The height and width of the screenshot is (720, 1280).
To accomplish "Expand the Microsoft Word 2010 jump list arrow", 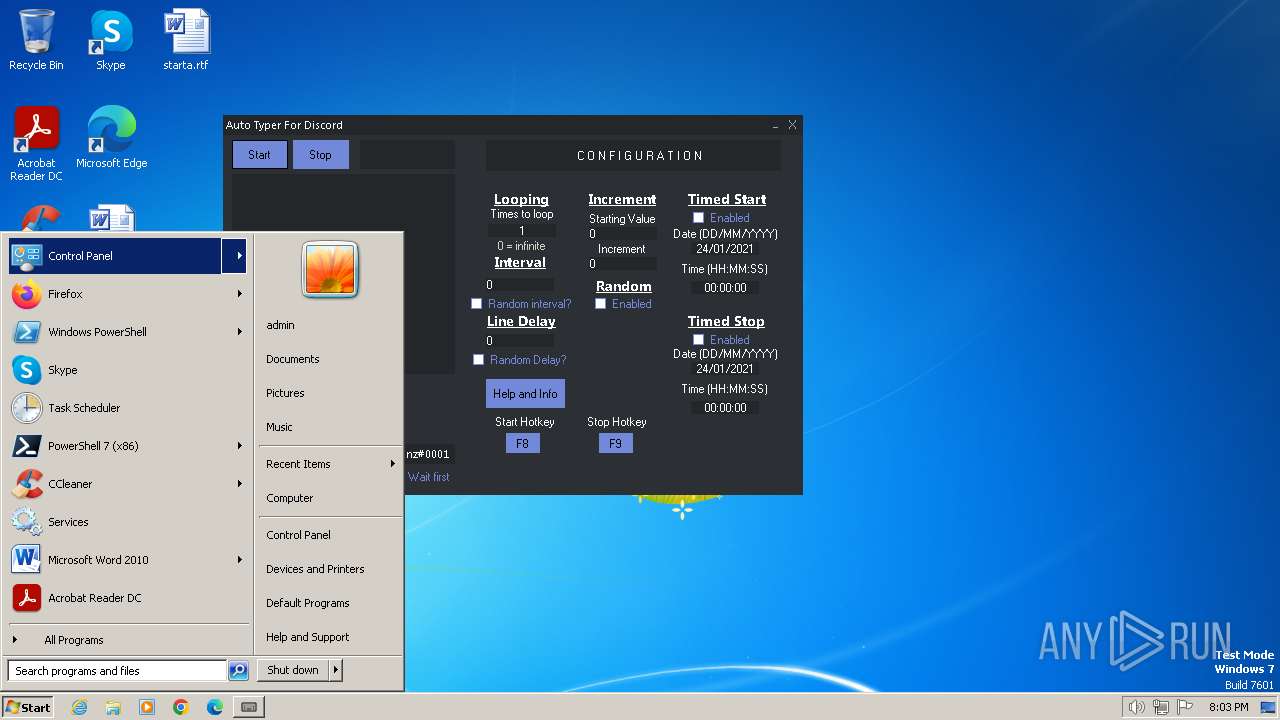I will (x=239, y=560).
